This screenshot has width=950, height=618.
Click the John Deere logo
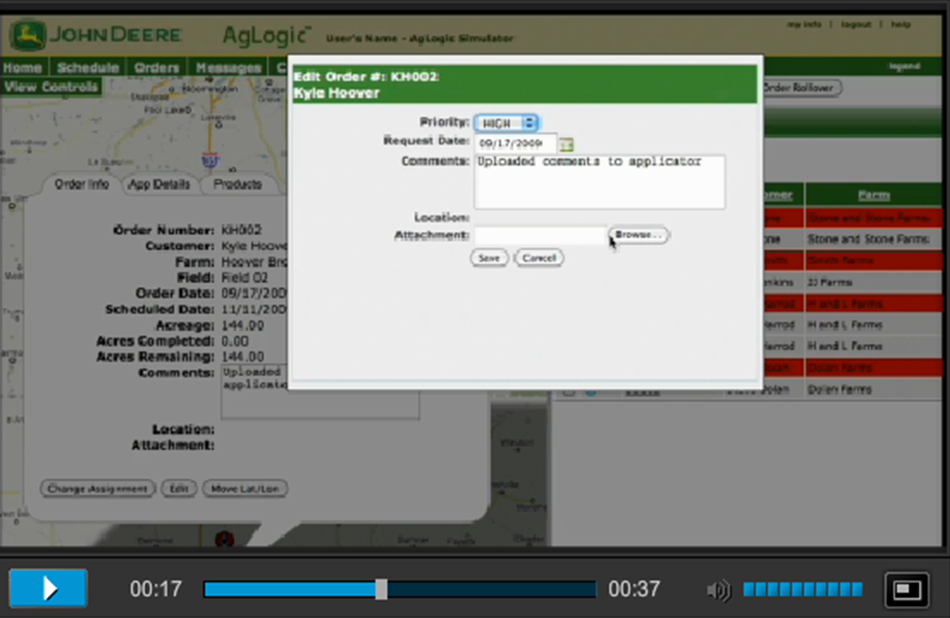click(x=96, y=35)
